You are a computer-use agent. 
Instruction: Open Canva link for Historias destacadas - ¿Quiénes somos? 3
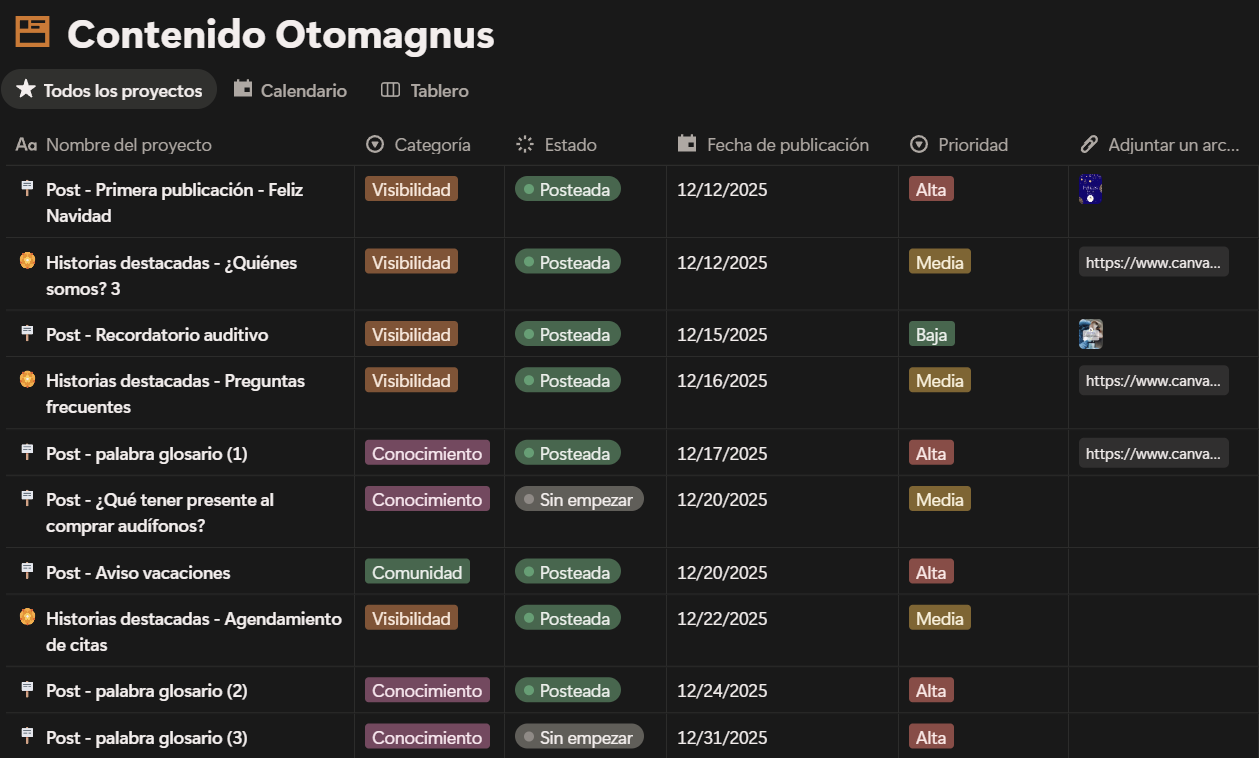point(1153,263)
